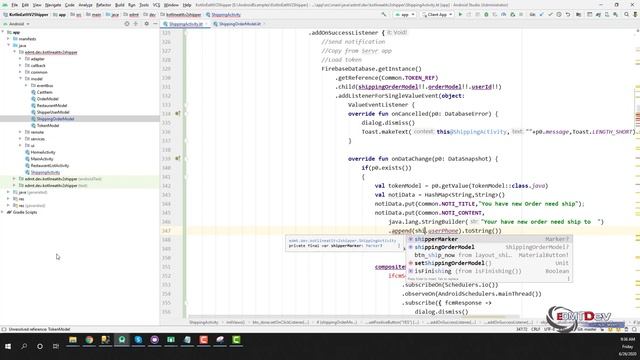Expand the adapter package
The height and width of the screenshot is (360, 640).
click(20, 59)
